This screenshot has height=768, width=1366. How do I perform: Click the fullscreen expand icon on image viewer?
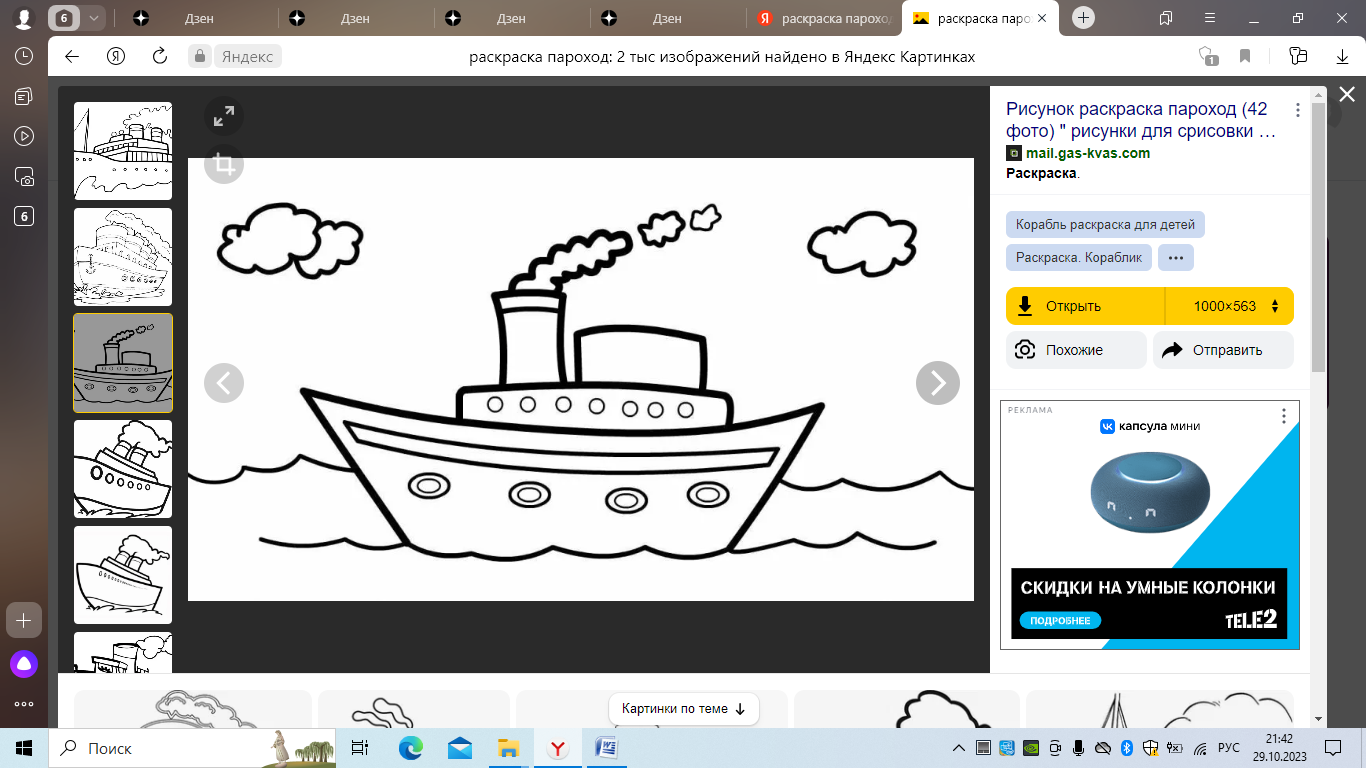tap(224, 117)
